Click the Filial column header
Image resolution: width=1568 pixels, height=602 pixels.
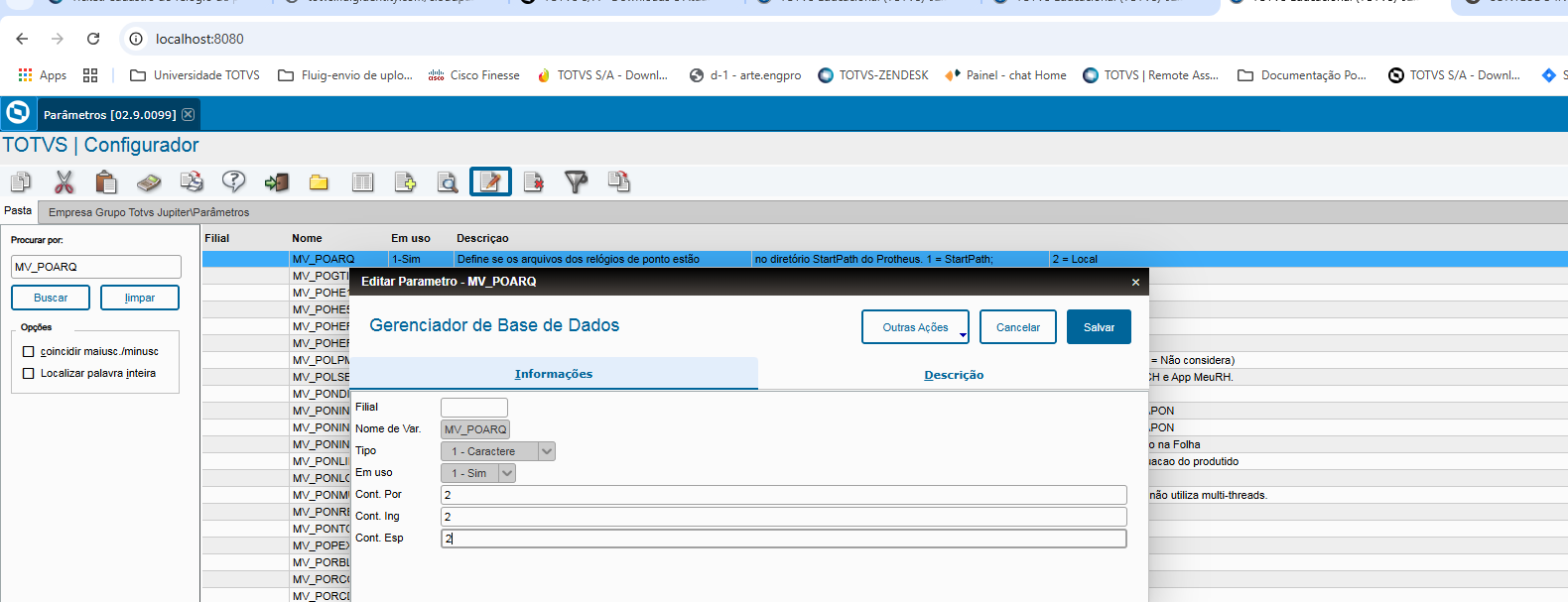[216, 238]
